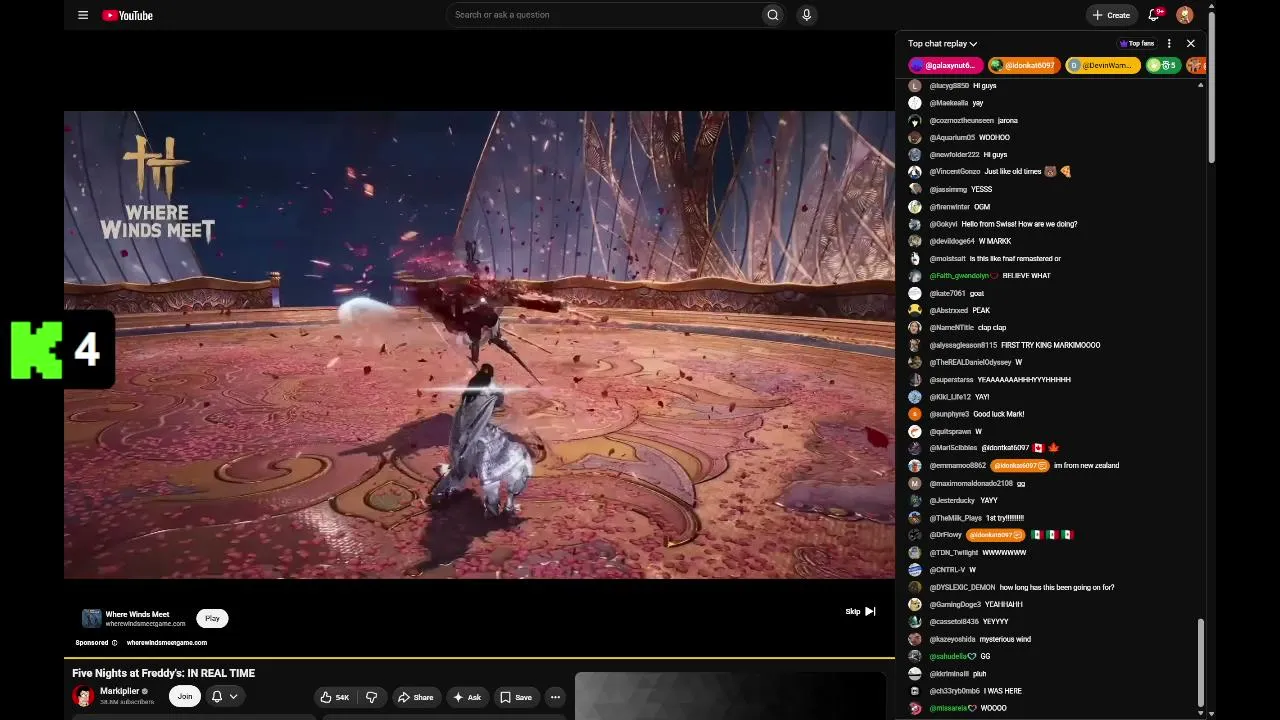Open @sunphyre3's orange avatar in chat

[914, 414]
